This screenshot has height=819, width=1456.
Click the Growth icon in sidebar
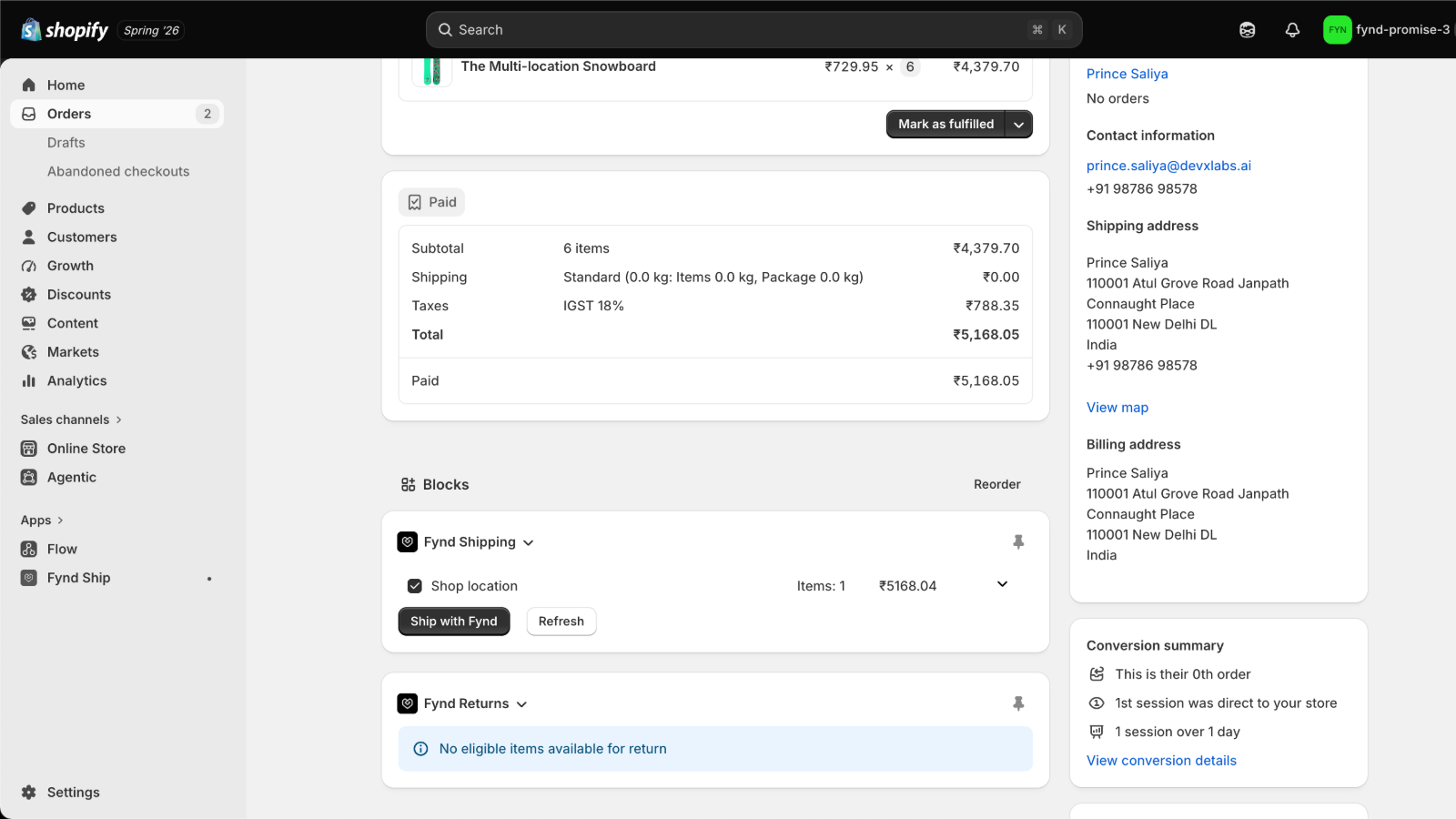(29, 266)
